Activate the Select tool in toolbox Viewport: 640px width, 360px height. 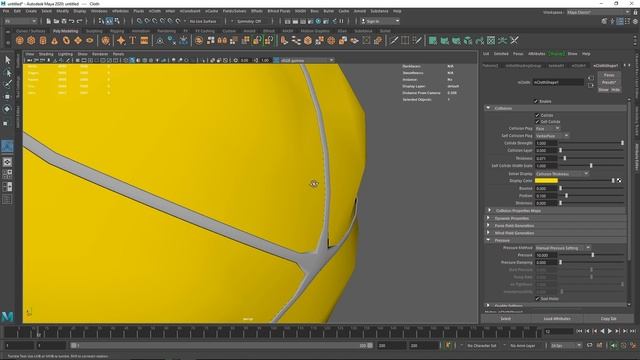[x=7, y=60]
